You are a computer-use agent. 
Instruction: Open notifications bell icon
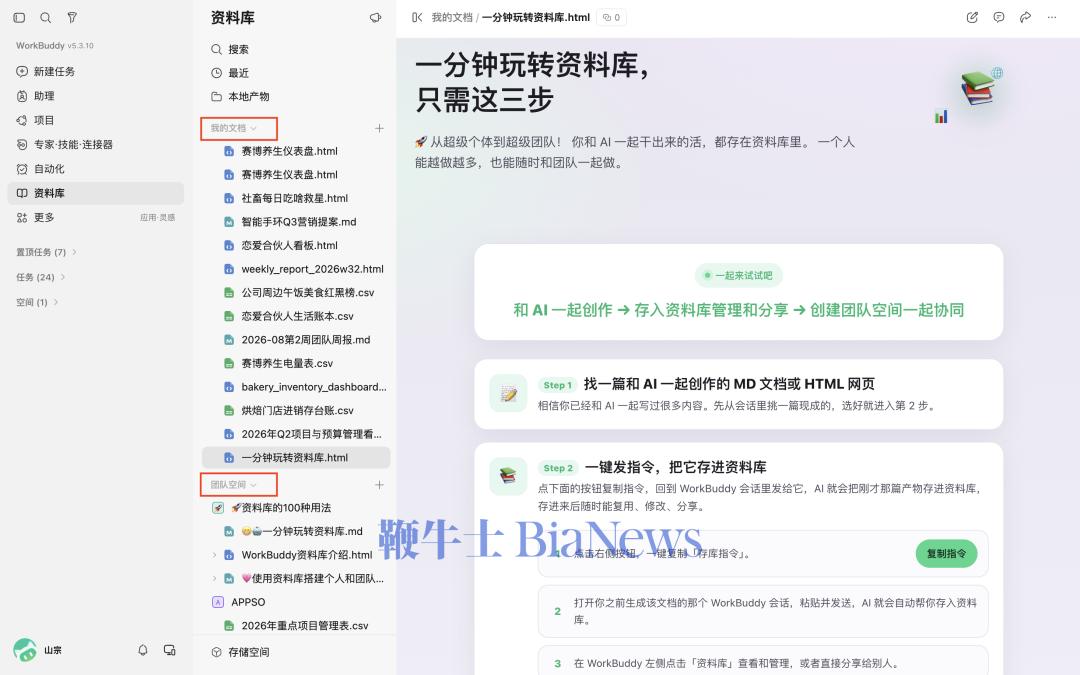[143, 650]
